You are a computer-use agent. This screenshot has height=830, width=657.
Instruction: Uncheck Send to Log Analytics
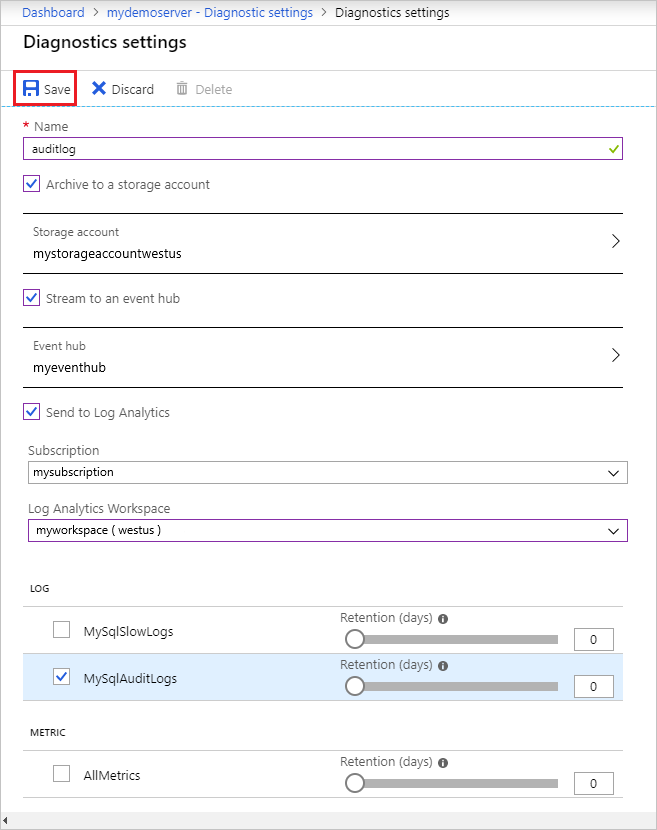(x=32, y=411)
